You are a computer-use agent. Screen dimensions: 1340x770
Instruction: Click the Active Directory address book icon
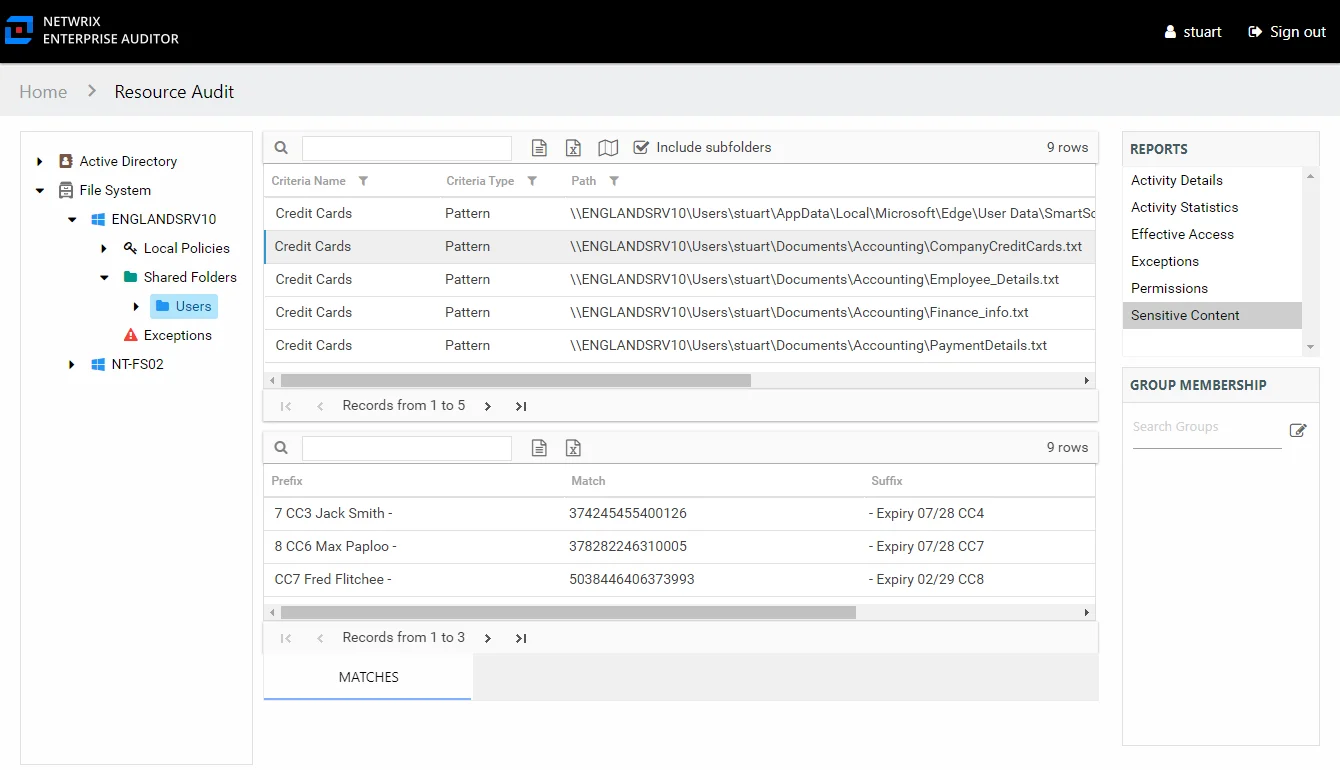[x=66, y=161]
